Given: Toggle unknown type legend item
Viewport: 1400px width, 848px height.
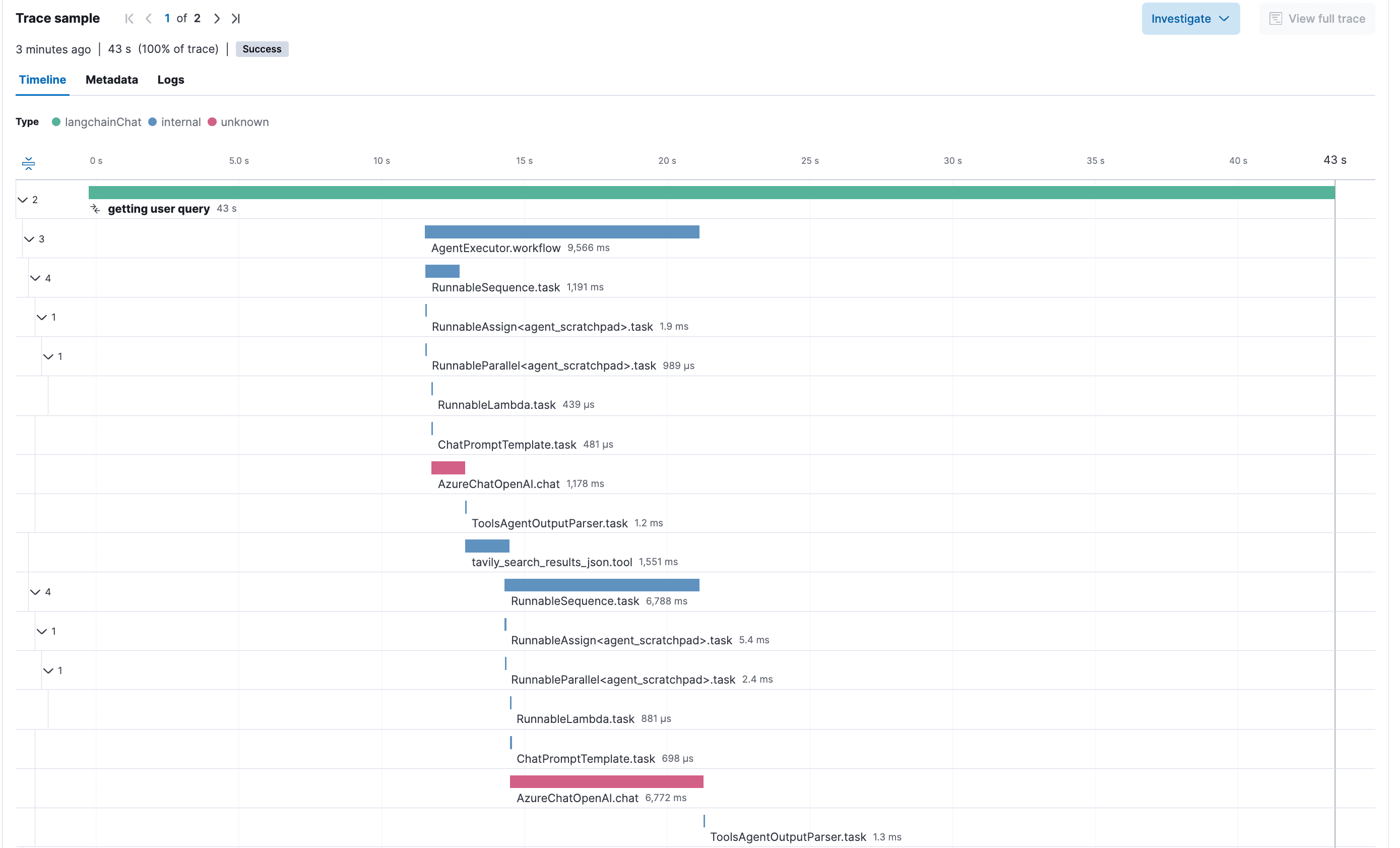Looking at the screenshot, I should 238,122.
